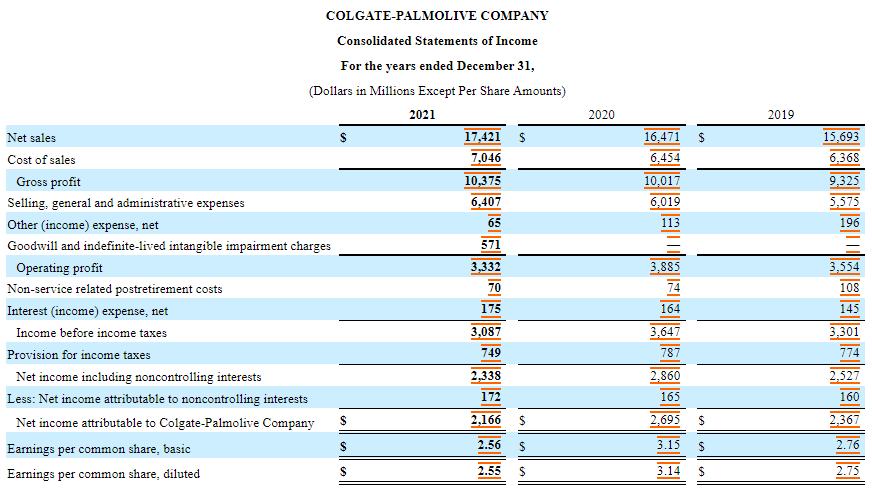Select 'Income before income taxes' label
Viewport: 872px width, 492px height.
(91, 333)
